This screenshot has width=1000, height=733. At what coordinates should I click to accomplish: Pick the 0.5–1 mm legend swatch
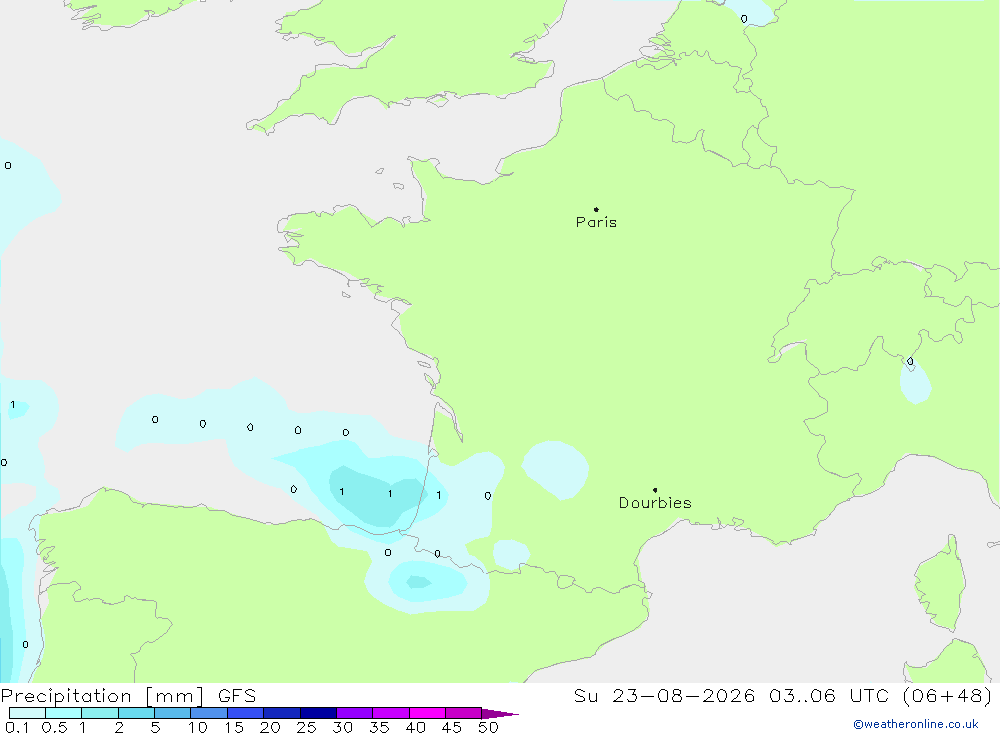coord(64,713)
